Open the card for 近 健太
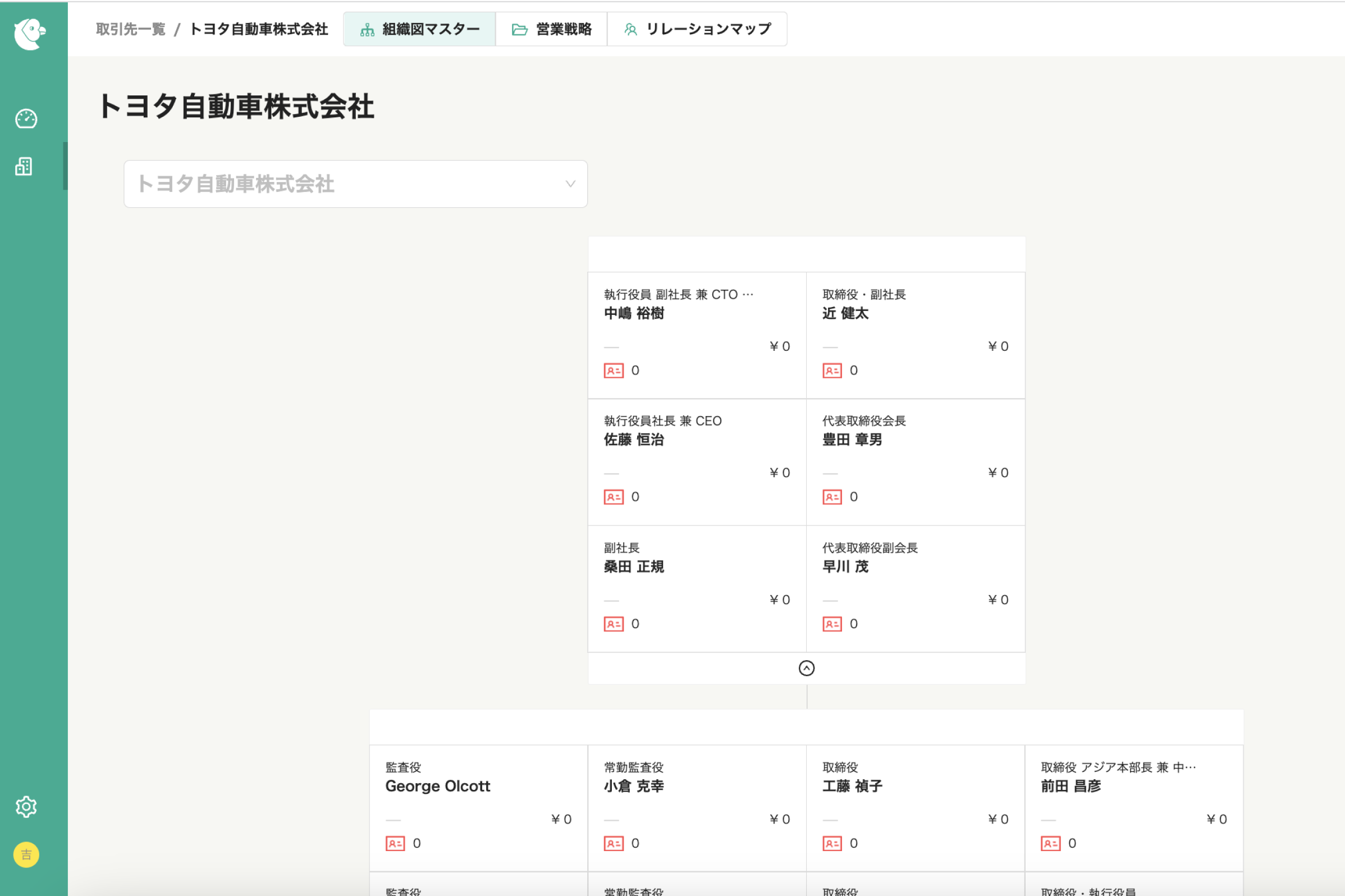Image resolution: width=1345 pixels, height=896 pixels. point(916,335)
